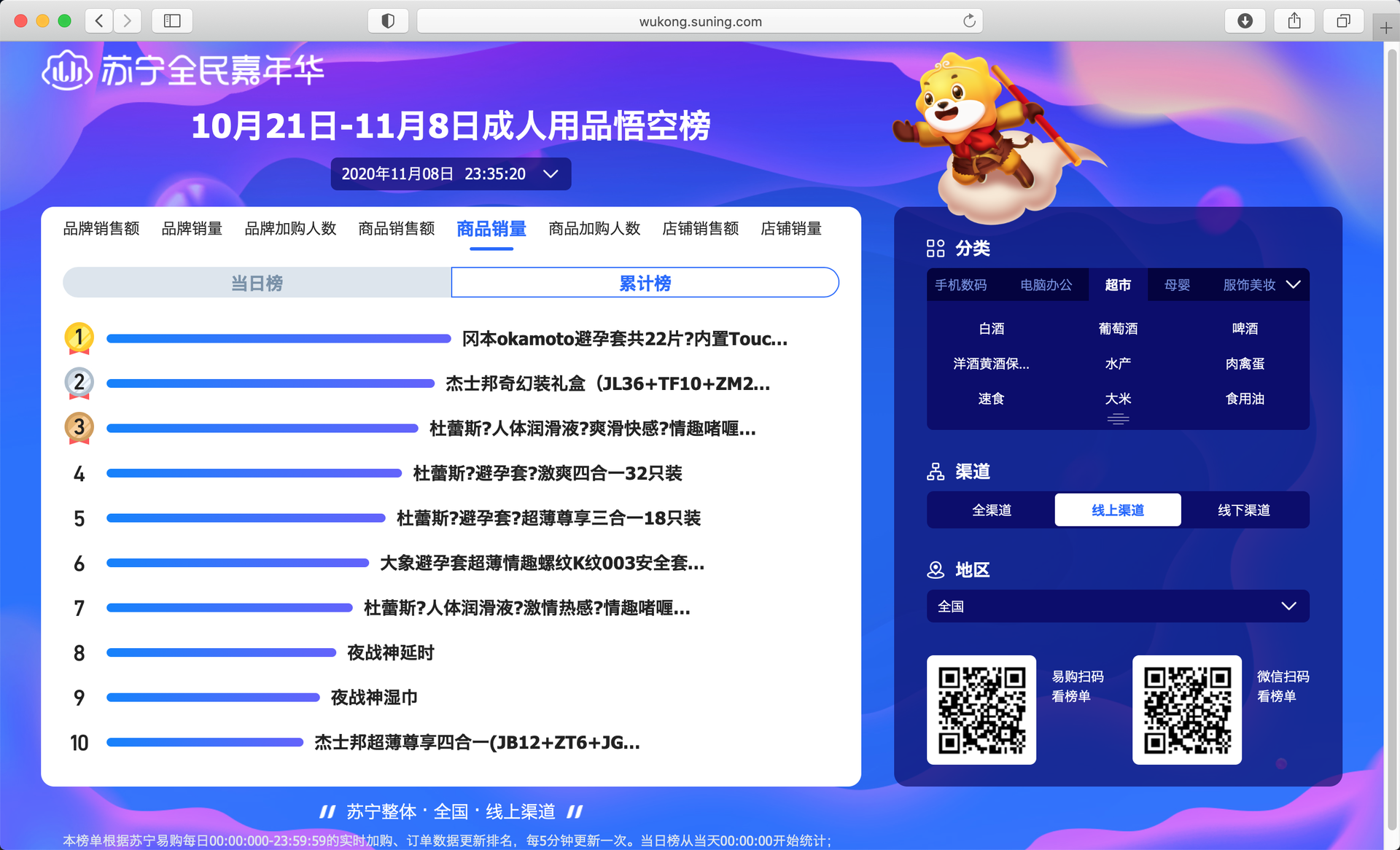Open the 夜战神湿巾 product entry
This screenshot has width=1400, height=850.
[374, 698]
